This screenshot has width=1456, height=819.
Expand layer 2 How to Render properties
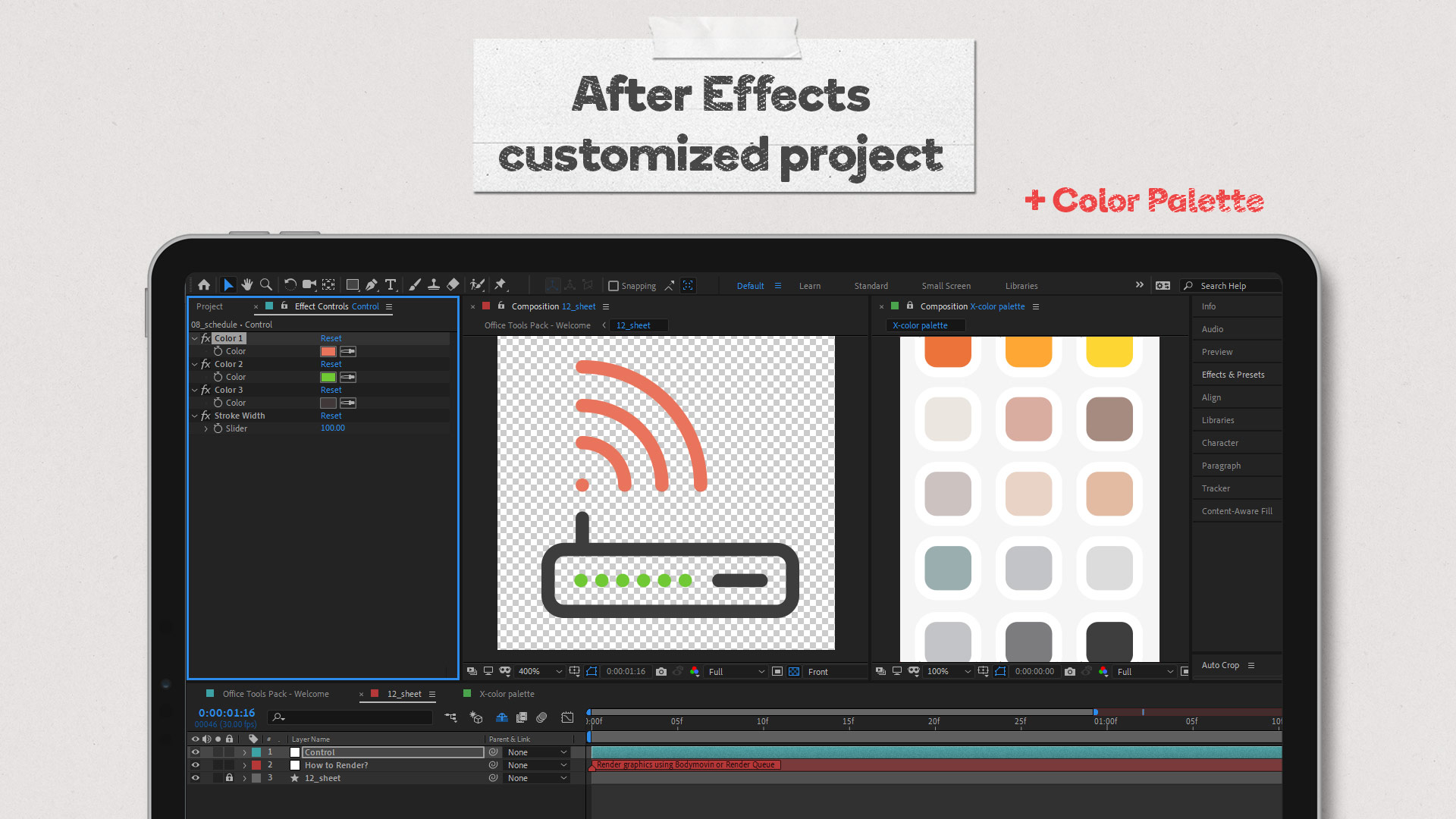coord(244,764)
